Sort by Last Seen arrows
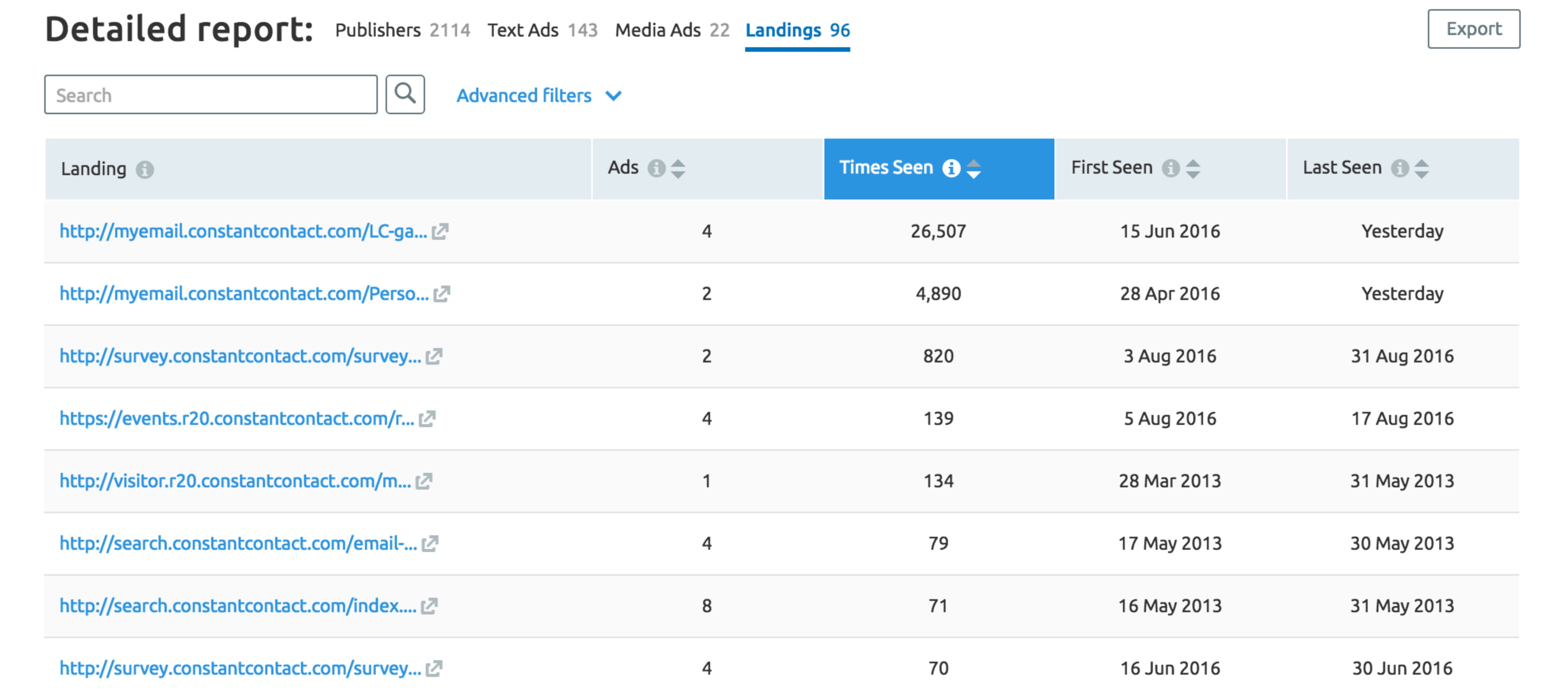This screenshot has width=1568, height=699. click(1422, 169)
